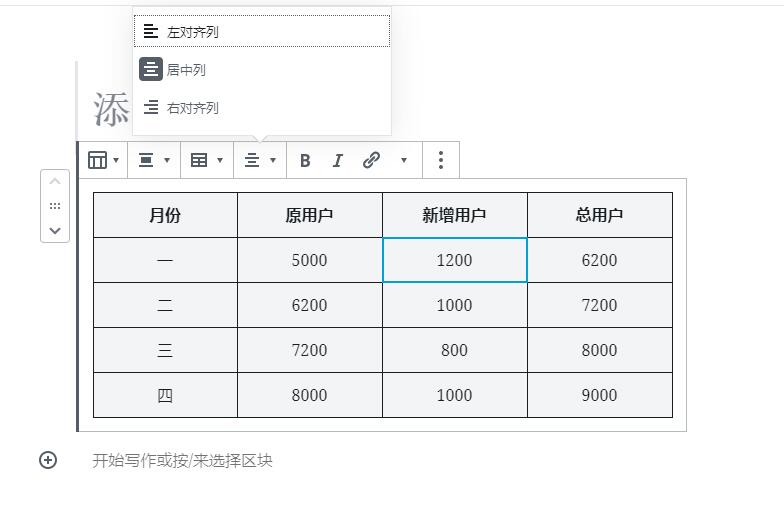Insert a link with the link icon
This screenshot has height=507, width=784.
pos(371,160)
